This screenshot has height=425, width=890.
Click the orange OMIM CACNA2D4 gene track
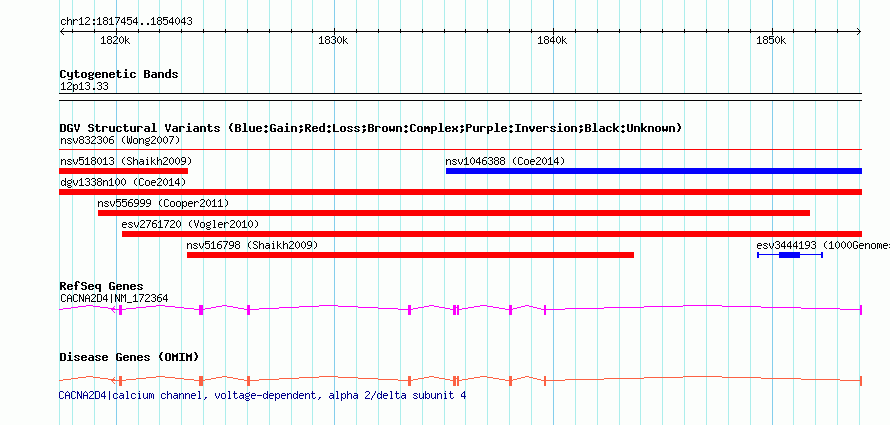[461, 380]
